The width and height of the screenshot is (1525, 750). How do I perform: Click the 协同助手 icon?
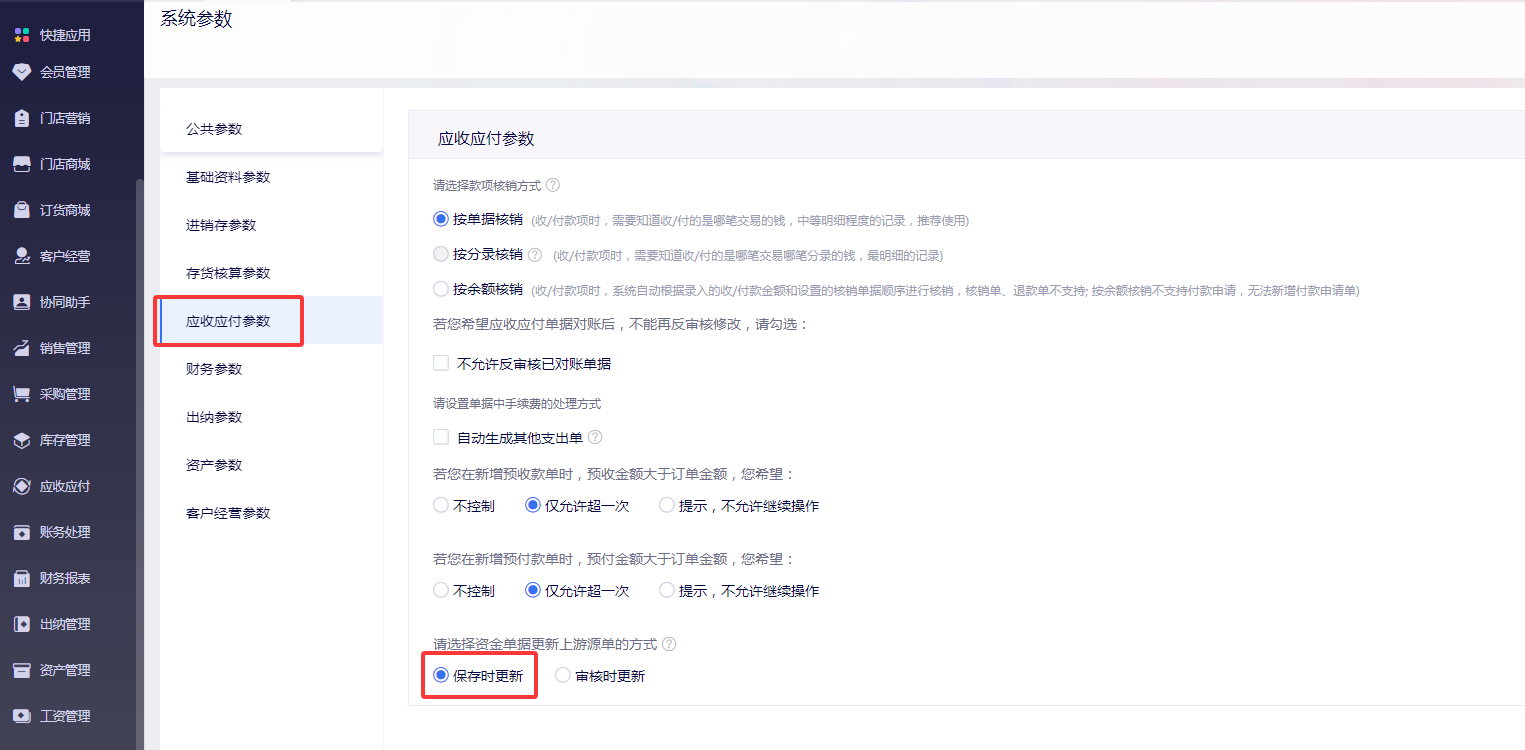pyautogui.click(x=22, y=302)
